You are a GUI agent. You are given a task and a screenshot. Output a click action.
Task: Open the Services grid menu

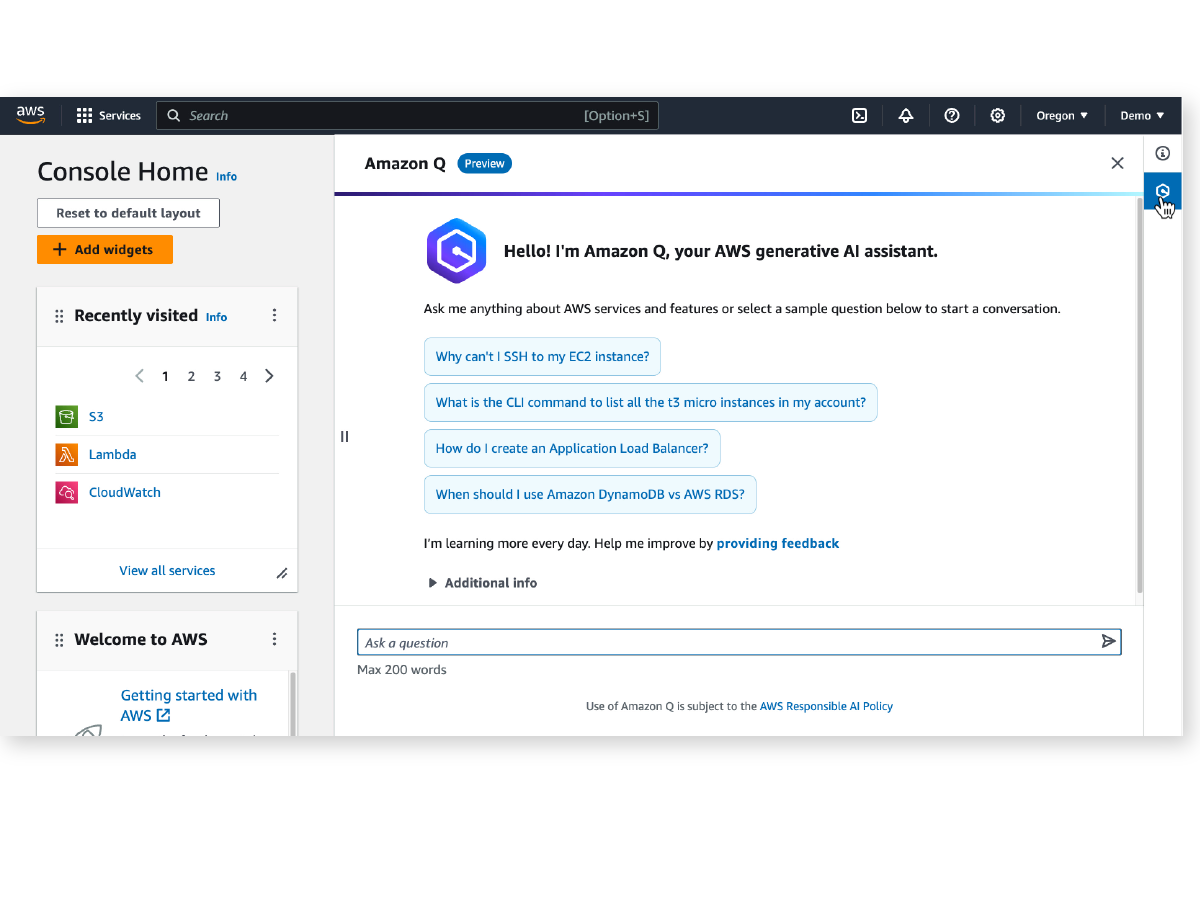coord(109,116)
